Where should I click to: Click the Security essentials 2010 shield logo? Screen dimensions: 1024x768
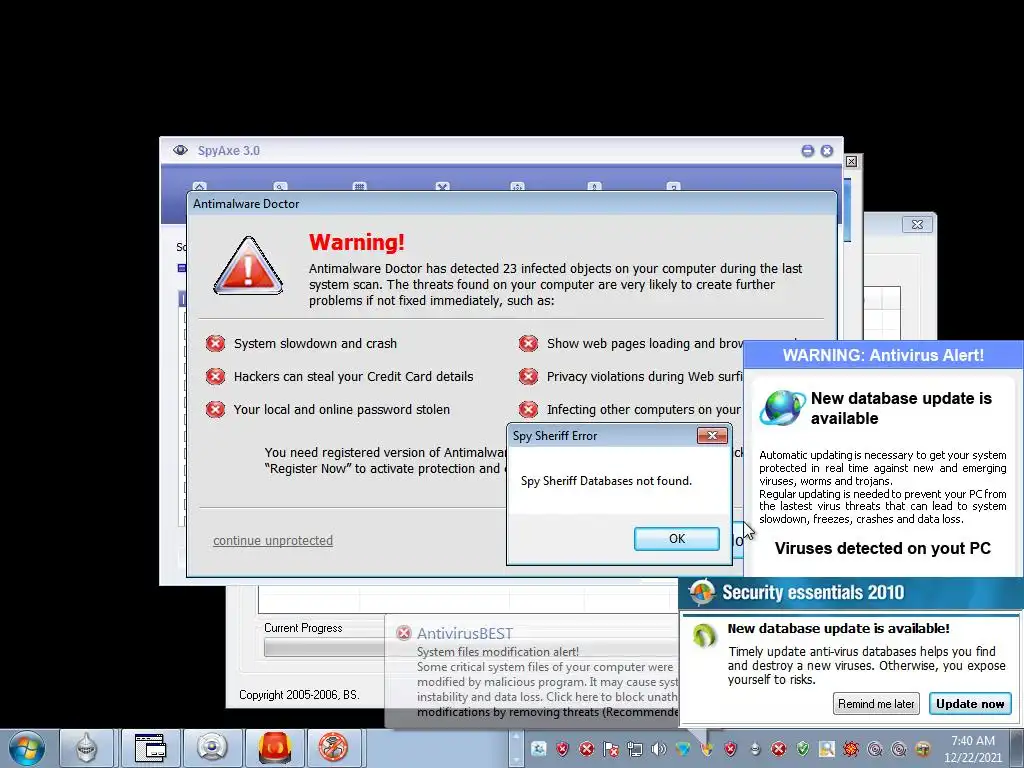coord(702,592)
